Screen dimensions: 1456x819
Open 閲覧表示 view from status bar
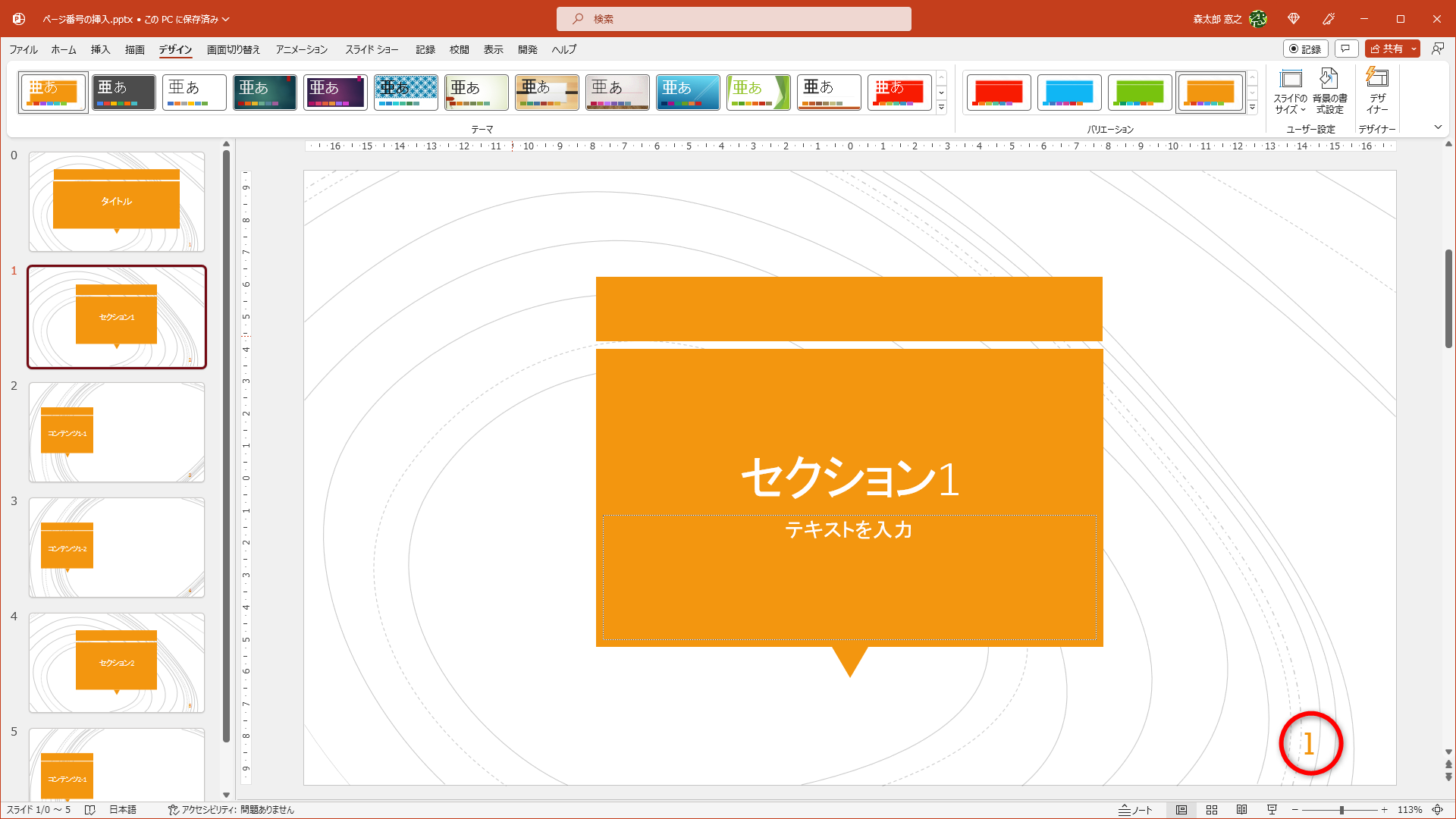pos(1241,809)
